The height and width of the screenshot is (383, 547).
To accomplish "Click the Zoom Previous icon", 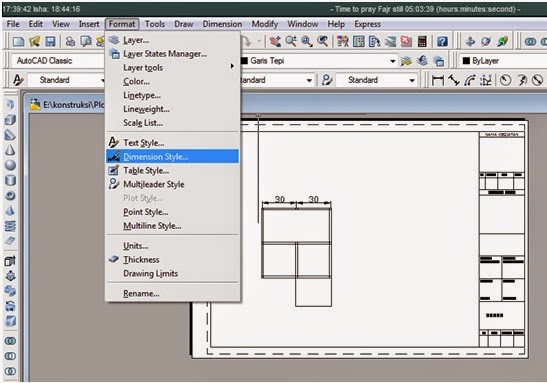I will pos(323,42).
